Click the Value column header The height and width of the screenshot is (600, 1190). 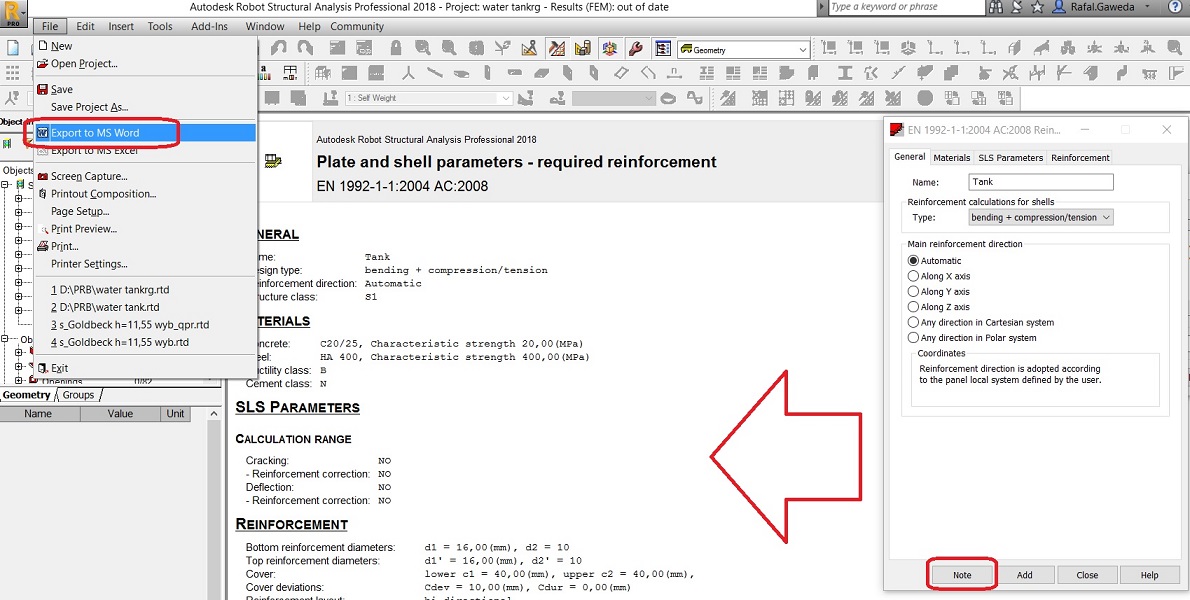pos(120,414)
